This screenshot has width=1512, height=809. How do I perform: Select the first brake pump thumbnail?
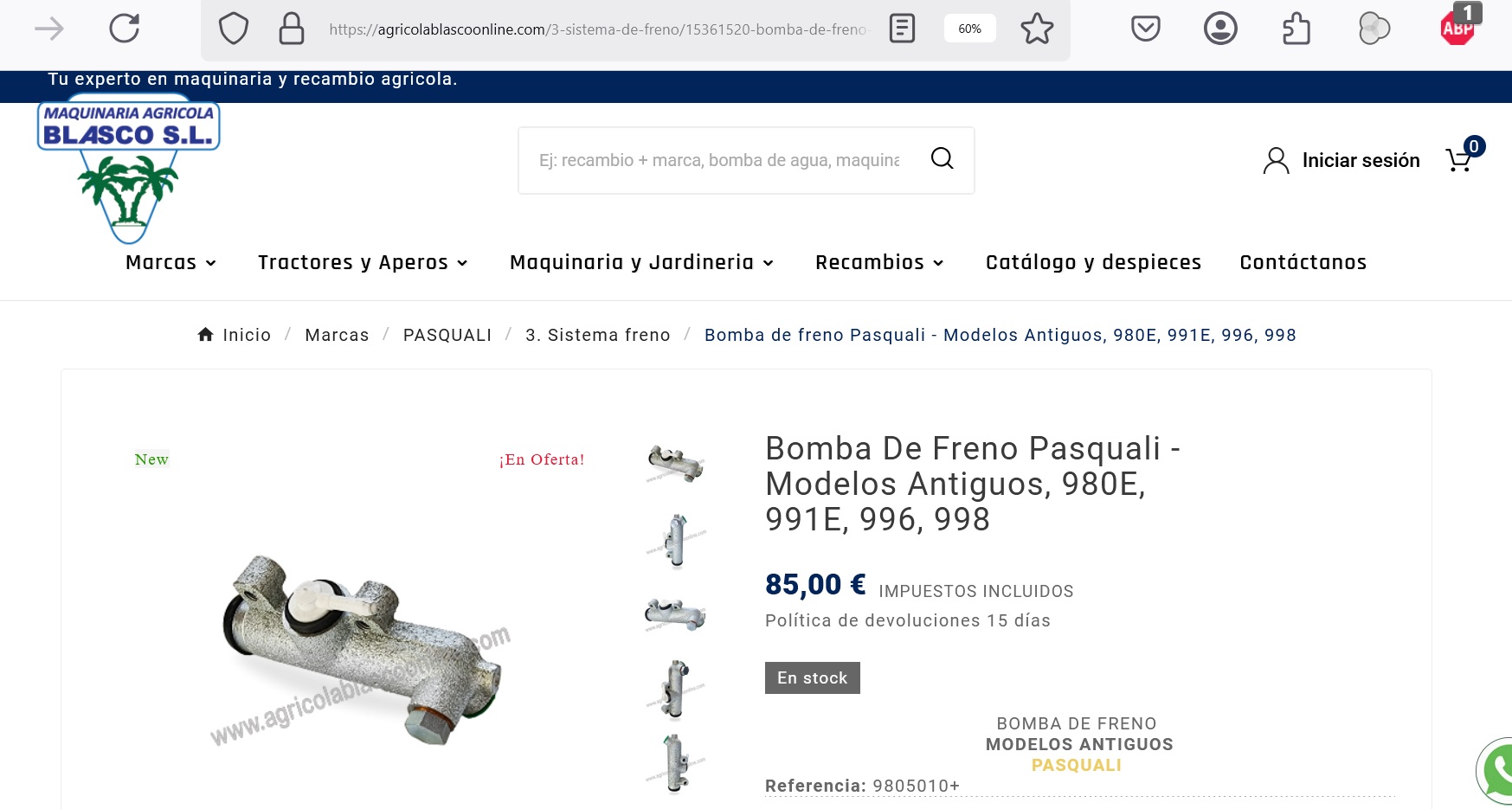676,463
